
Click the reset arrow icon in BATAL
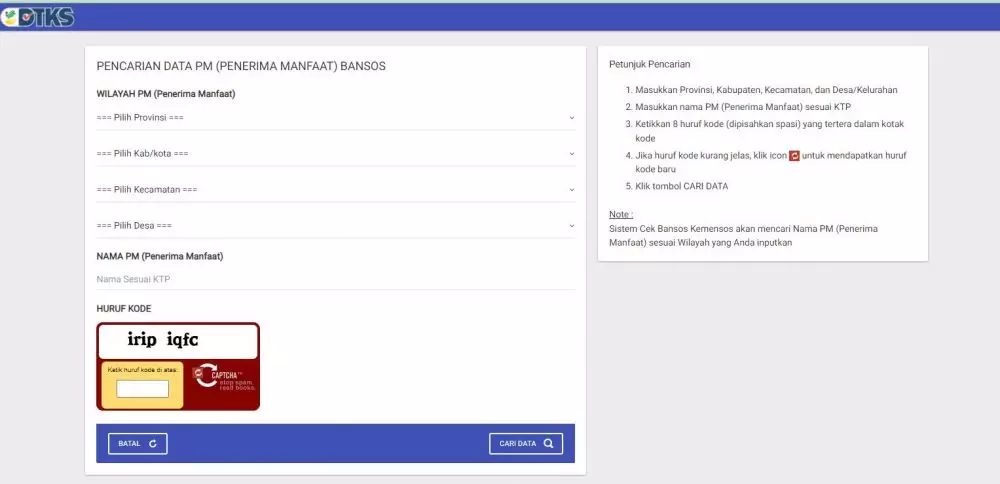(x=153, y=443)
